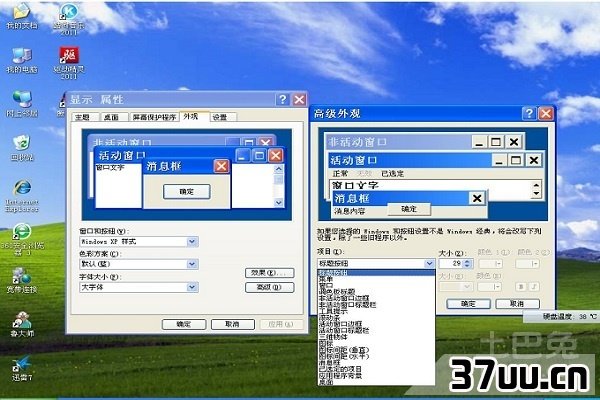Choose 滚动条 from the item list
This screenshot has width=600, height=400.
(377, 318)
